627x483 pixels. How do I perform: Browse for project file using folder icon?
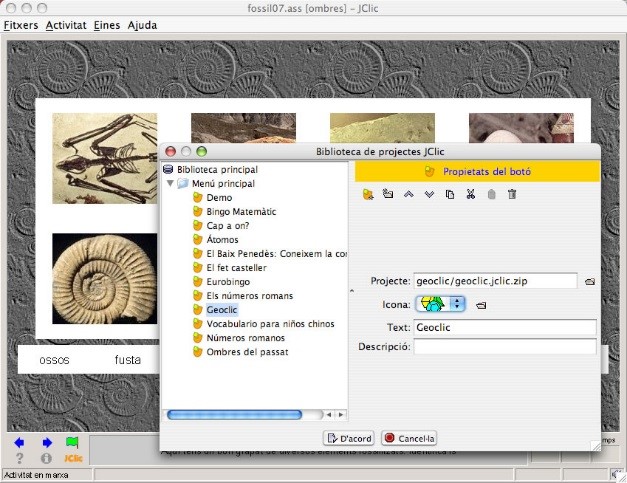[590, 282]
